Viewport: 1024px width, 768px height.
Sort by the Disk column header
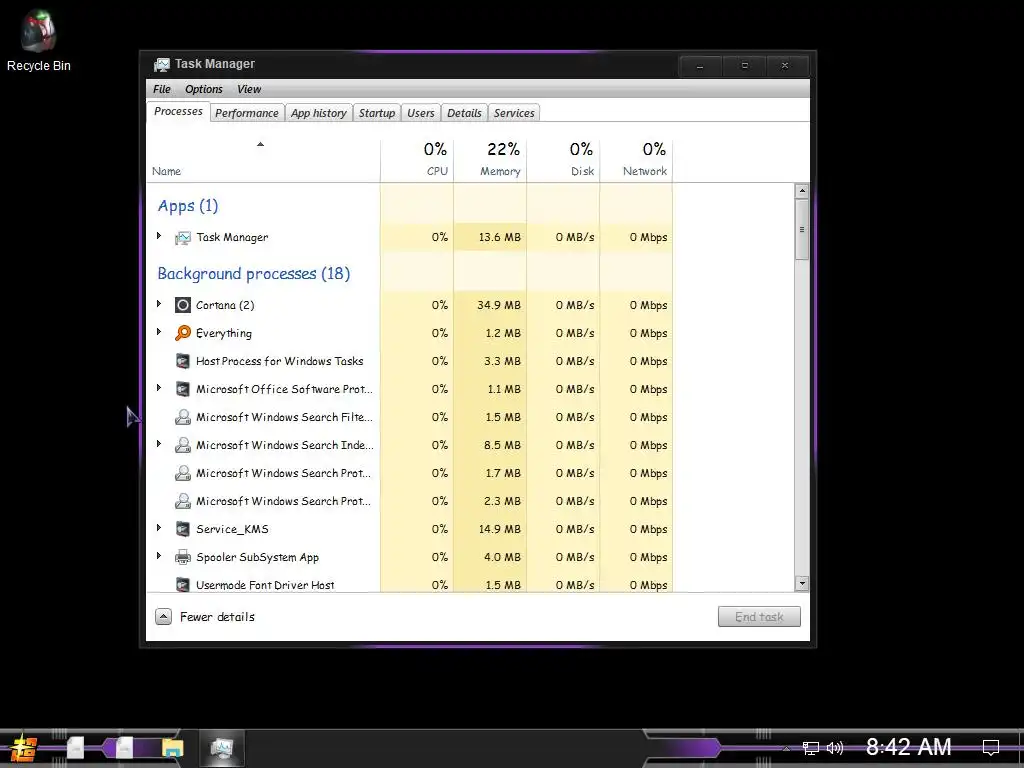tap(564, 161)
